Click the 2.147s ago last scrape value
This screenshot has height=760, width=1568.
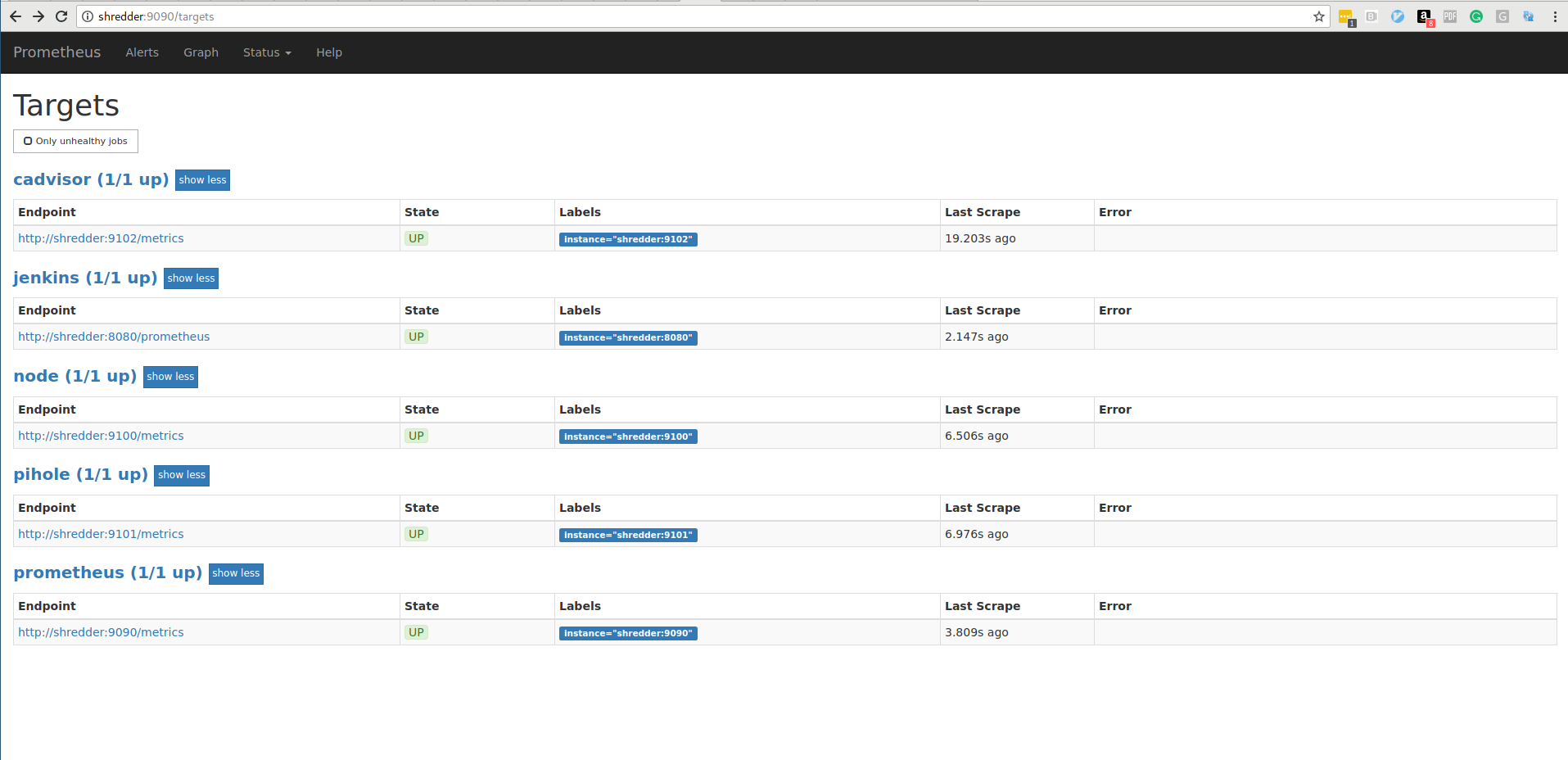click(x=976, y=337)
